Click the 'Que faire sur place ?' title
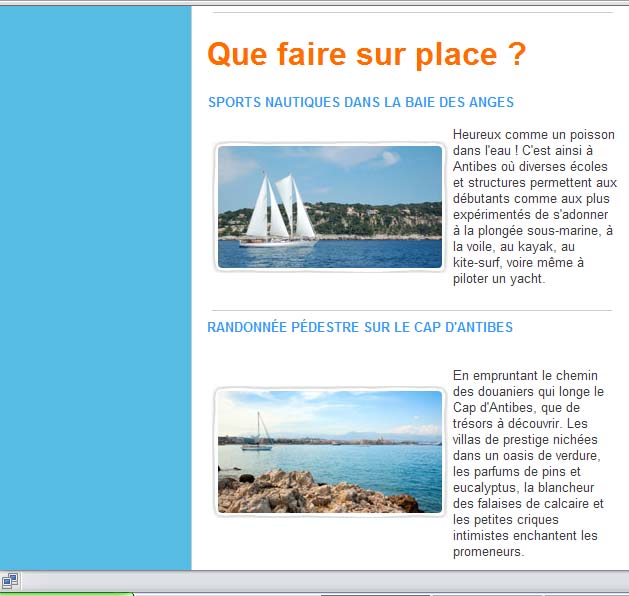Screen dimensions: 629x596 [x=366, y=55]
